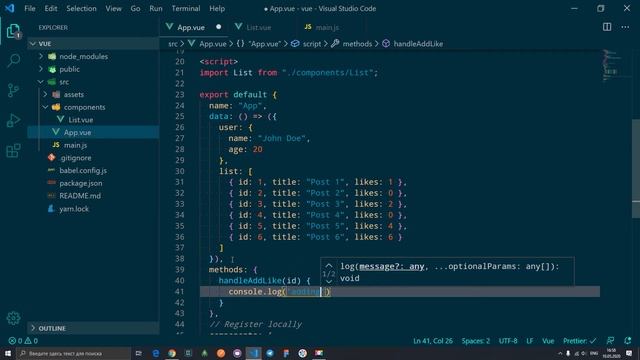Select language mode Vue in status bar
640x360 pixels.
(x=548, y=341)
